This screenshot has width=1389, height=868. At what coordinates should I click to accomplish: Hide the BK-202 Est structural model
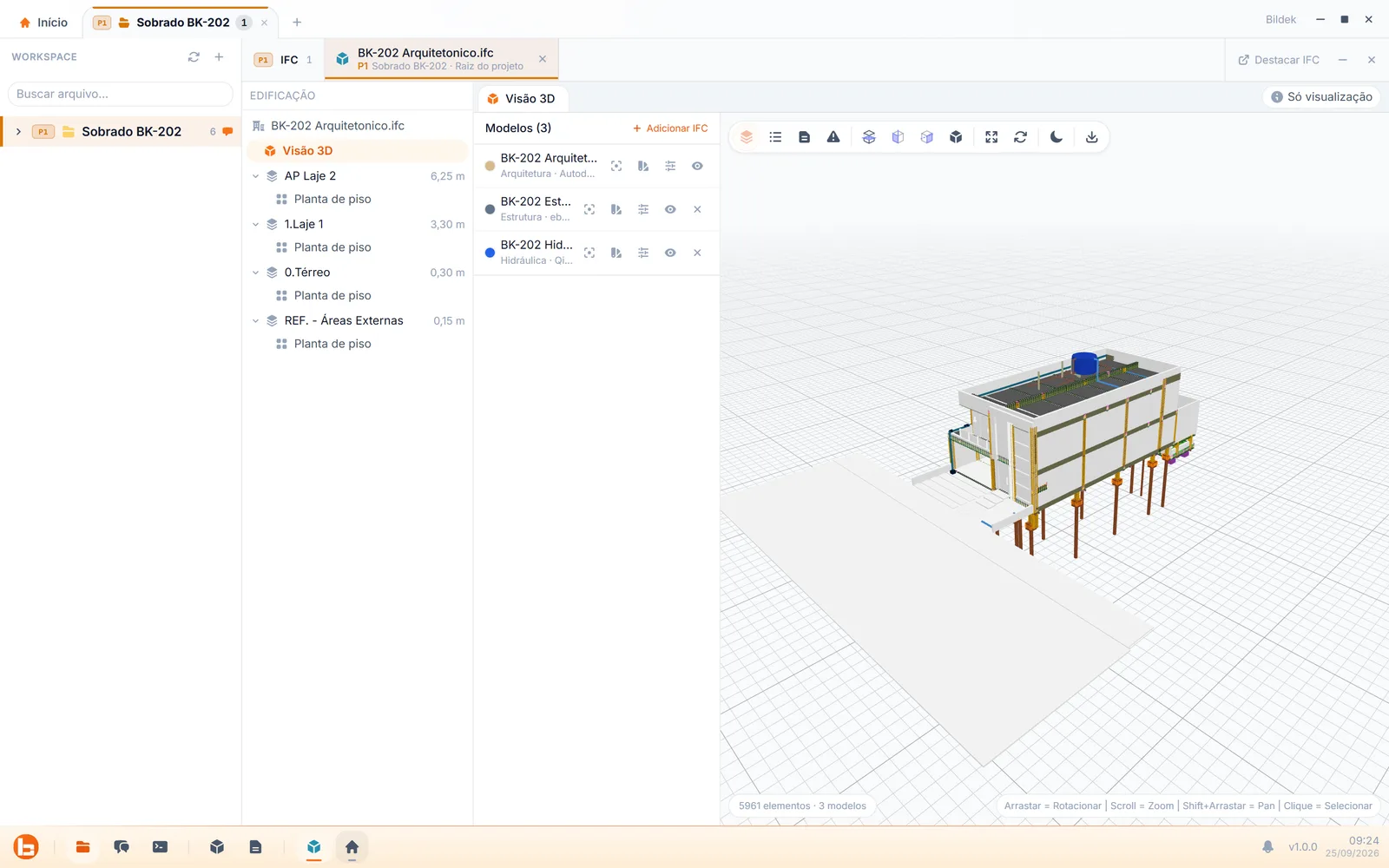670,209
